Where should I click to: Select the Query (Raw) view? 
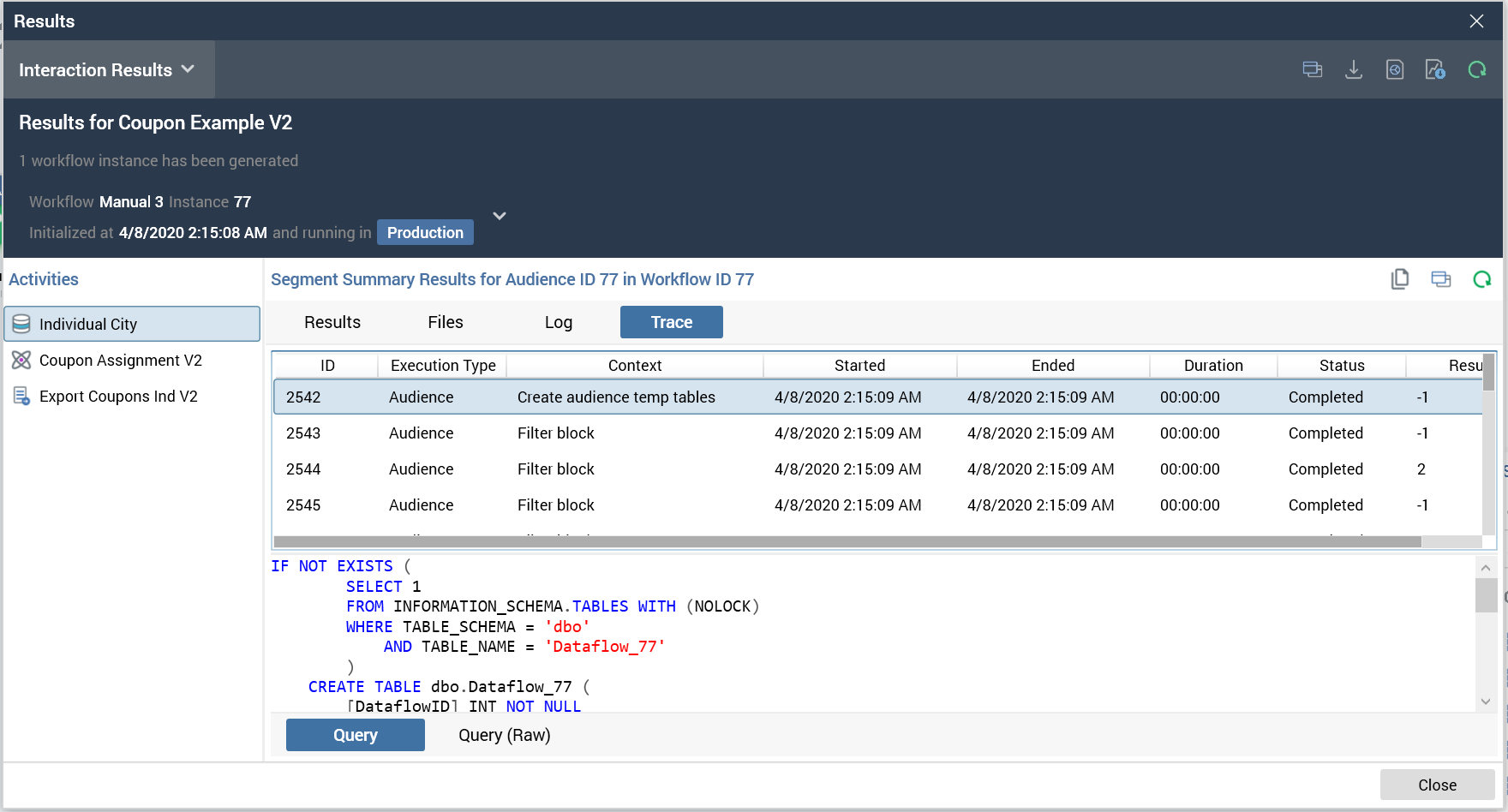504,735
